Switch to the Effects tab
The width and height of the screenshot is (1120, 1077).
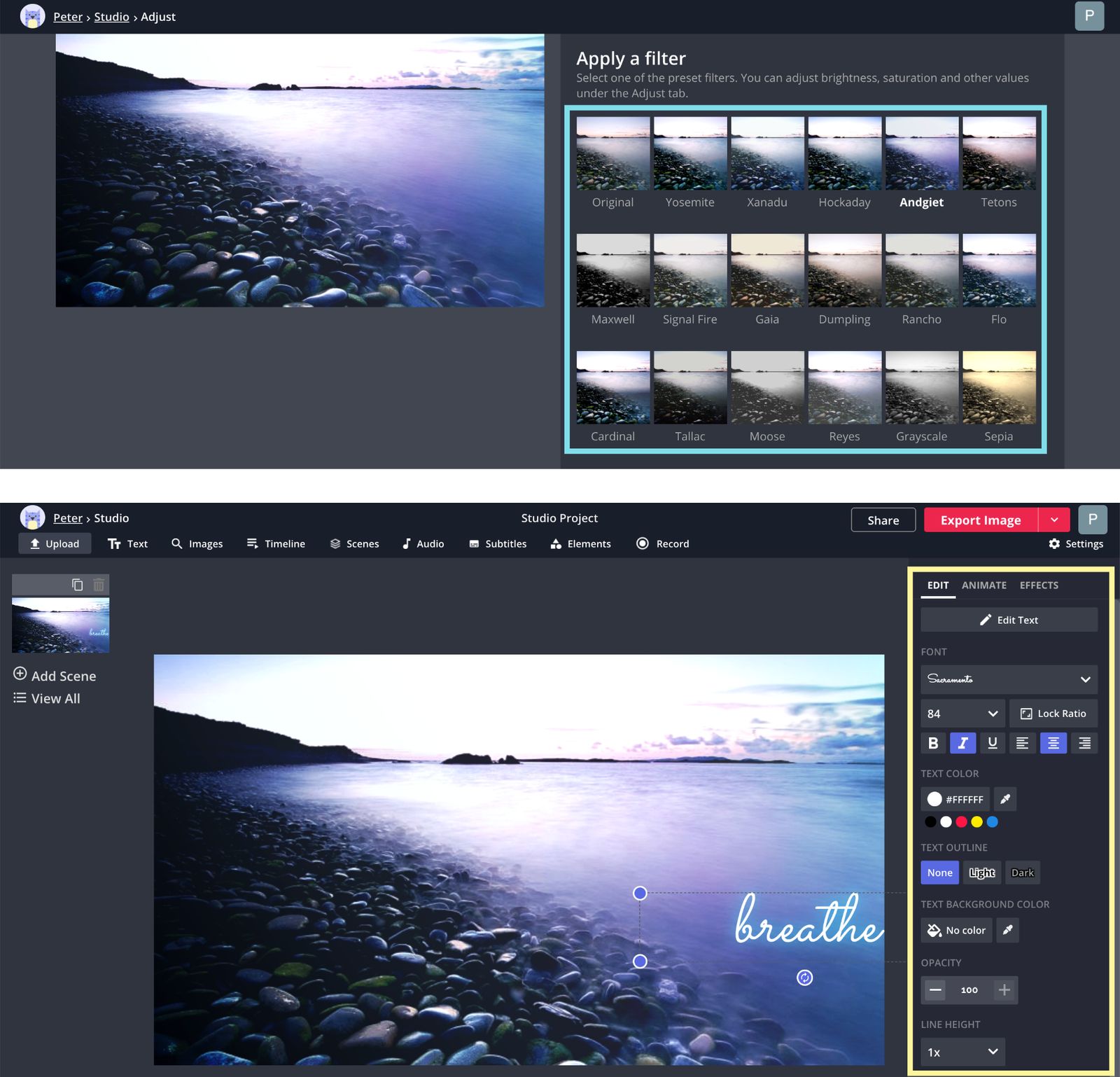[x=1039, y=585]
